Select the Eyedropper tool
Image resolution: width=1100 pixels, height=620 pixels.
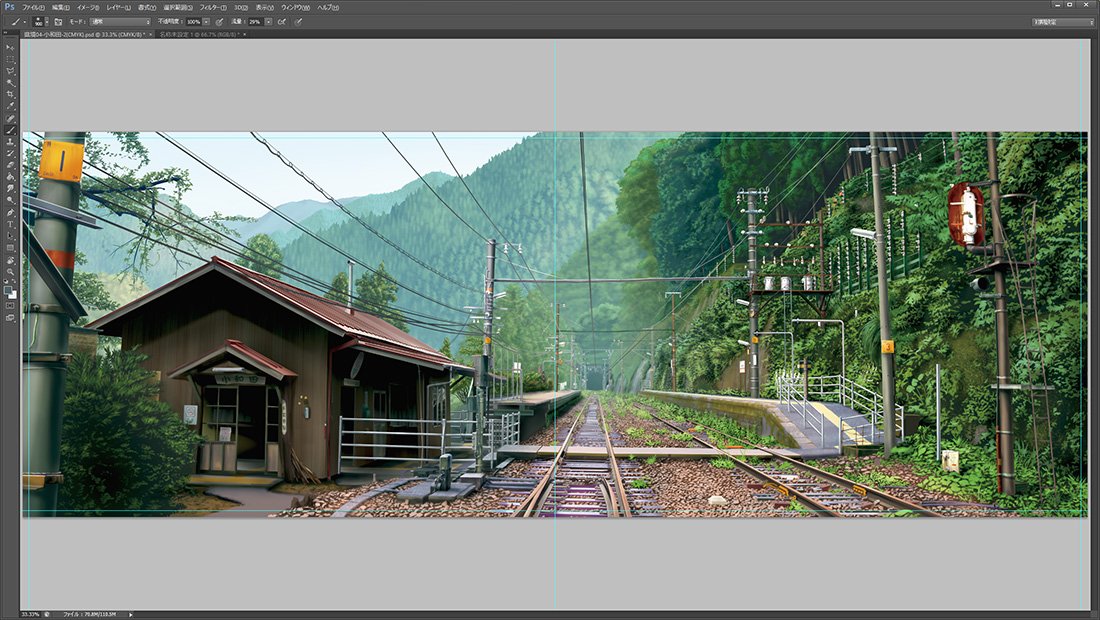point(10,105)
